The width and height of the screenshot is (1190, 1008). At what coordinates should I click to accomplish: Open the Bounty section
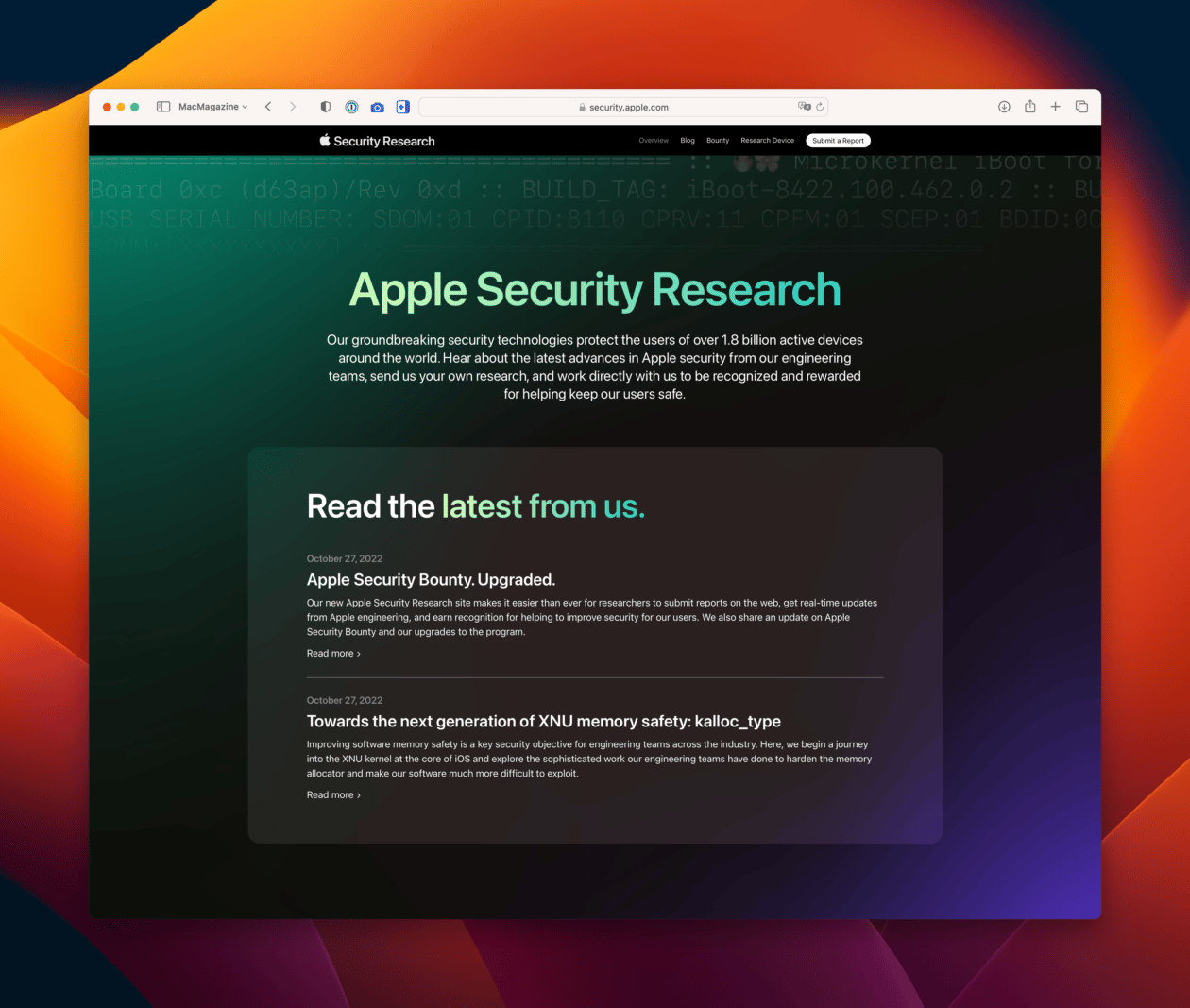[x=718, y=140]
